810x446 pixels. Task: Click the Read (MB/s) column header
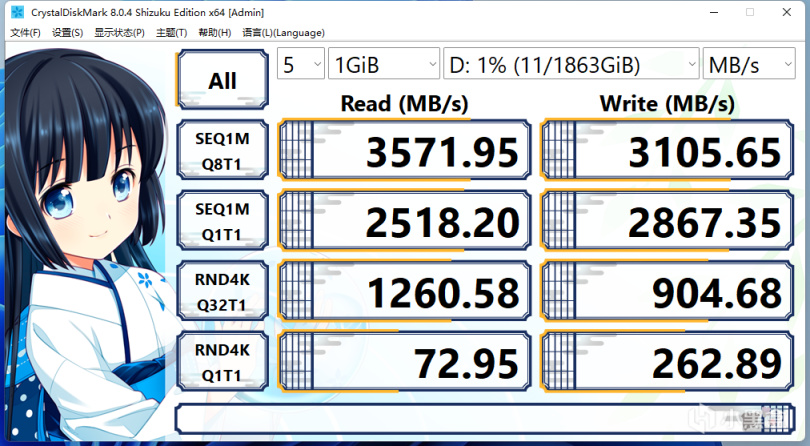404,103
